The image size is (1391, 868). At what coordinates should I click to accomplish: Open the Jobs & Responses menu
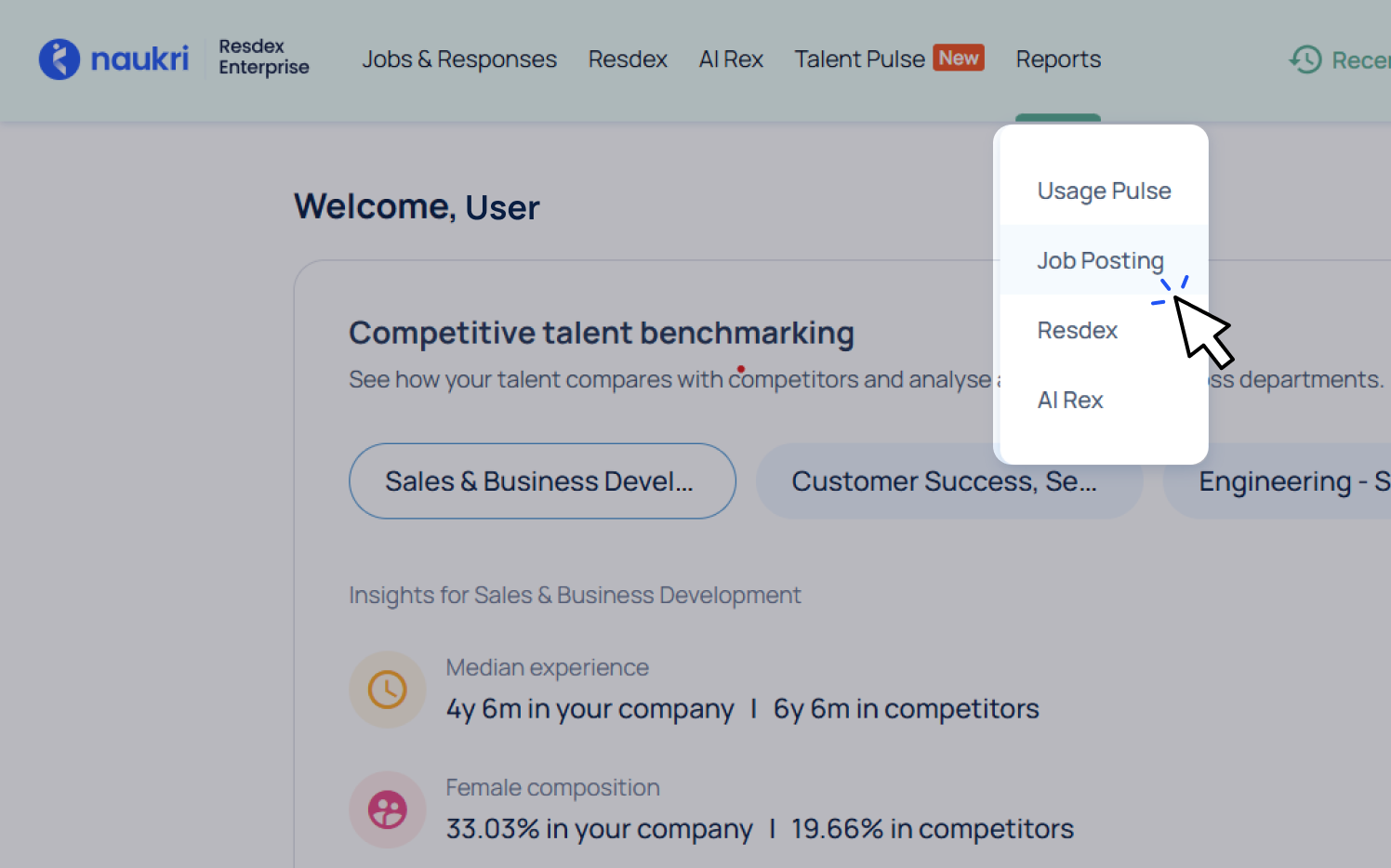(459, 59)
